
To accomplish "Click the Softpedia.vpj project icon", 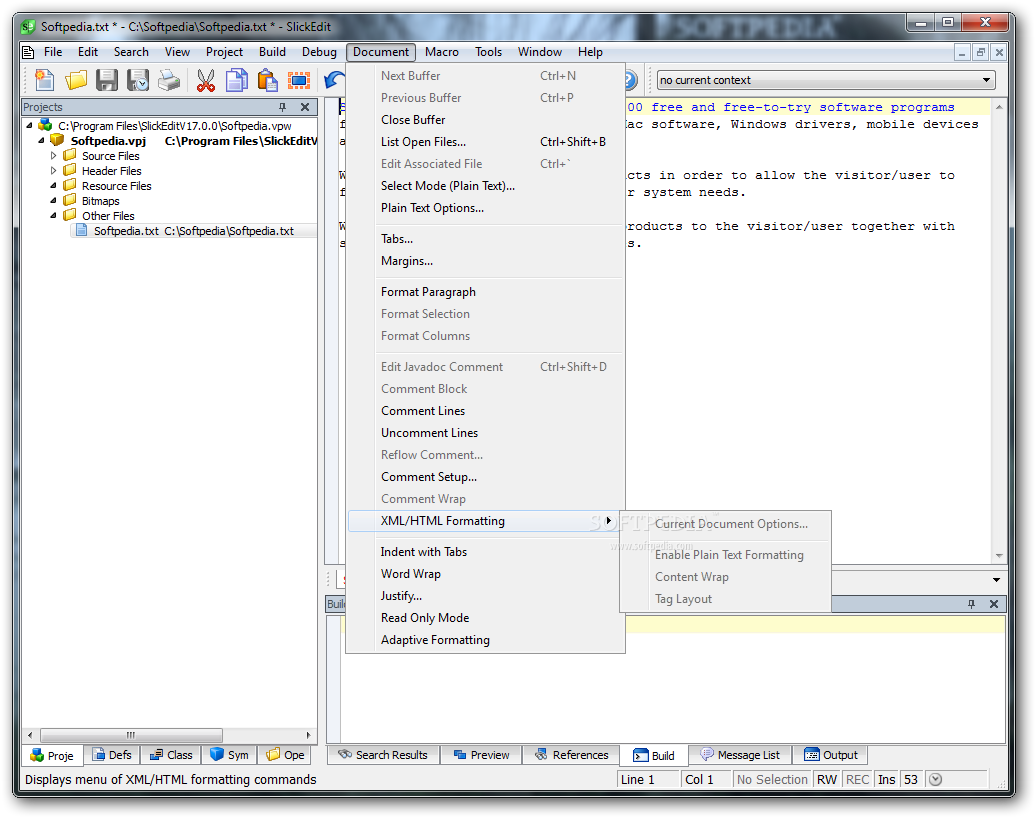I will coord(57,140).
